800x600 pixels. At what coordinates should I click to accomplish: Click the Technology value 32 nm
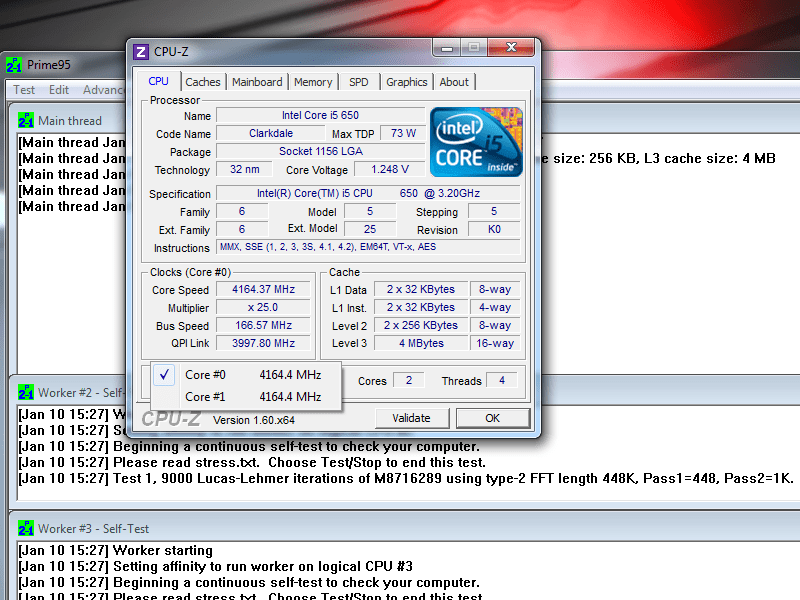pyautogui.click(x=244, y=169)
